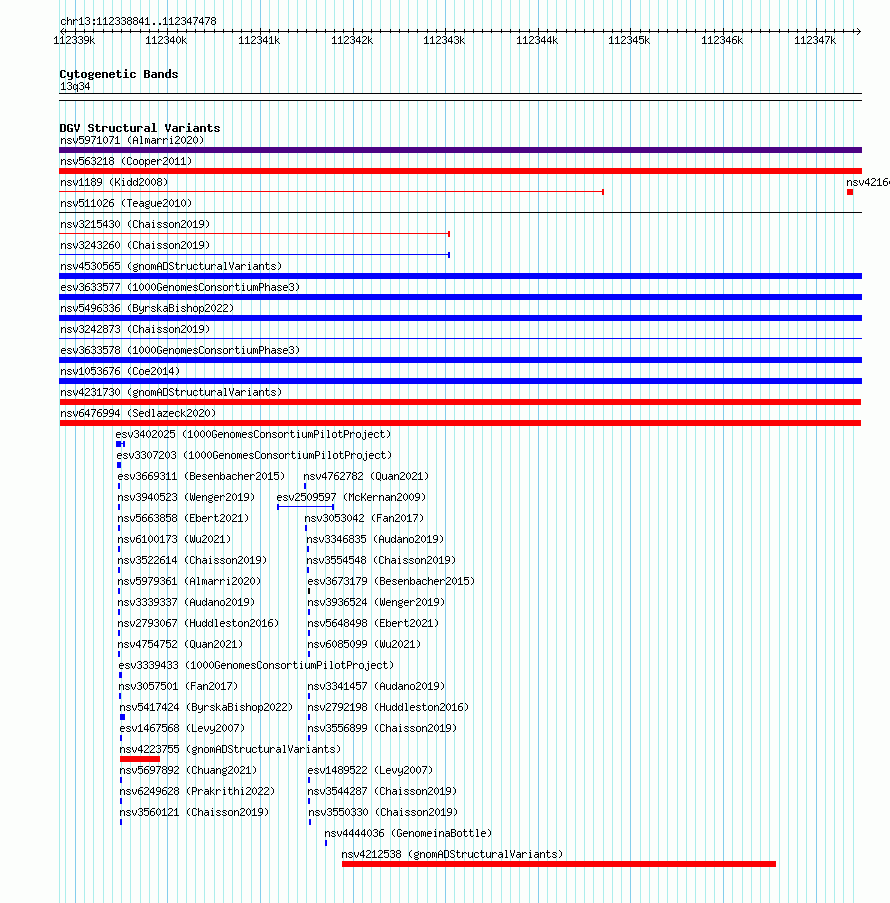Open nsv3242873 (Chaisson2019) label
This screenshot has height=903, width=890.
[x=135, y=329]
